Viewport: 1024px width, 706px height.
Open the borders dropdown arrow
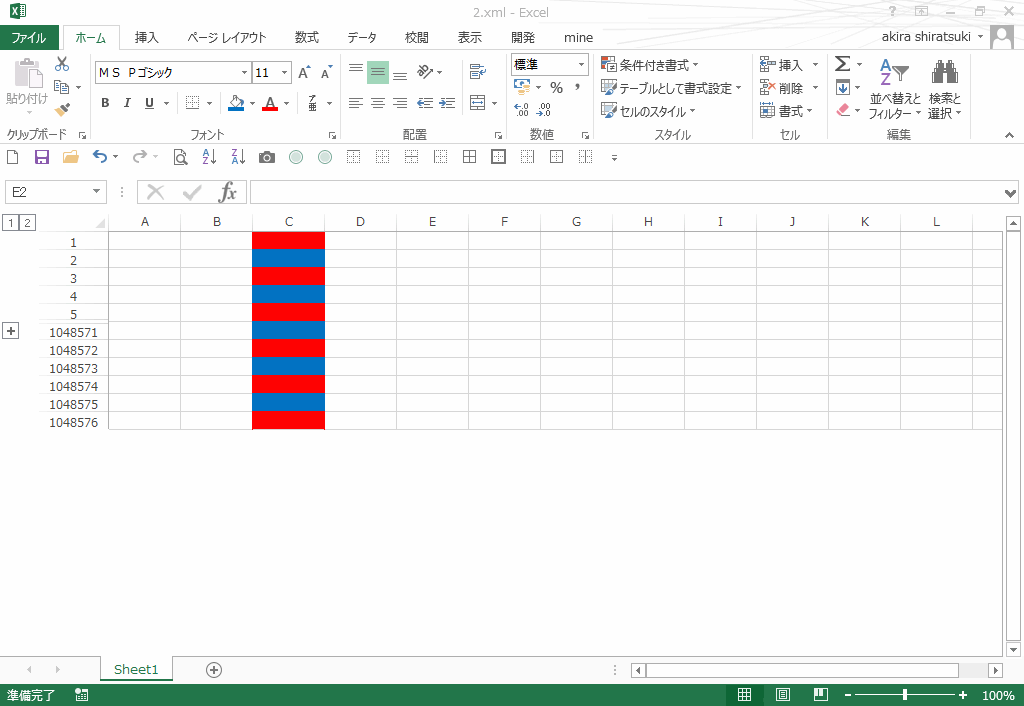point(210,104)
